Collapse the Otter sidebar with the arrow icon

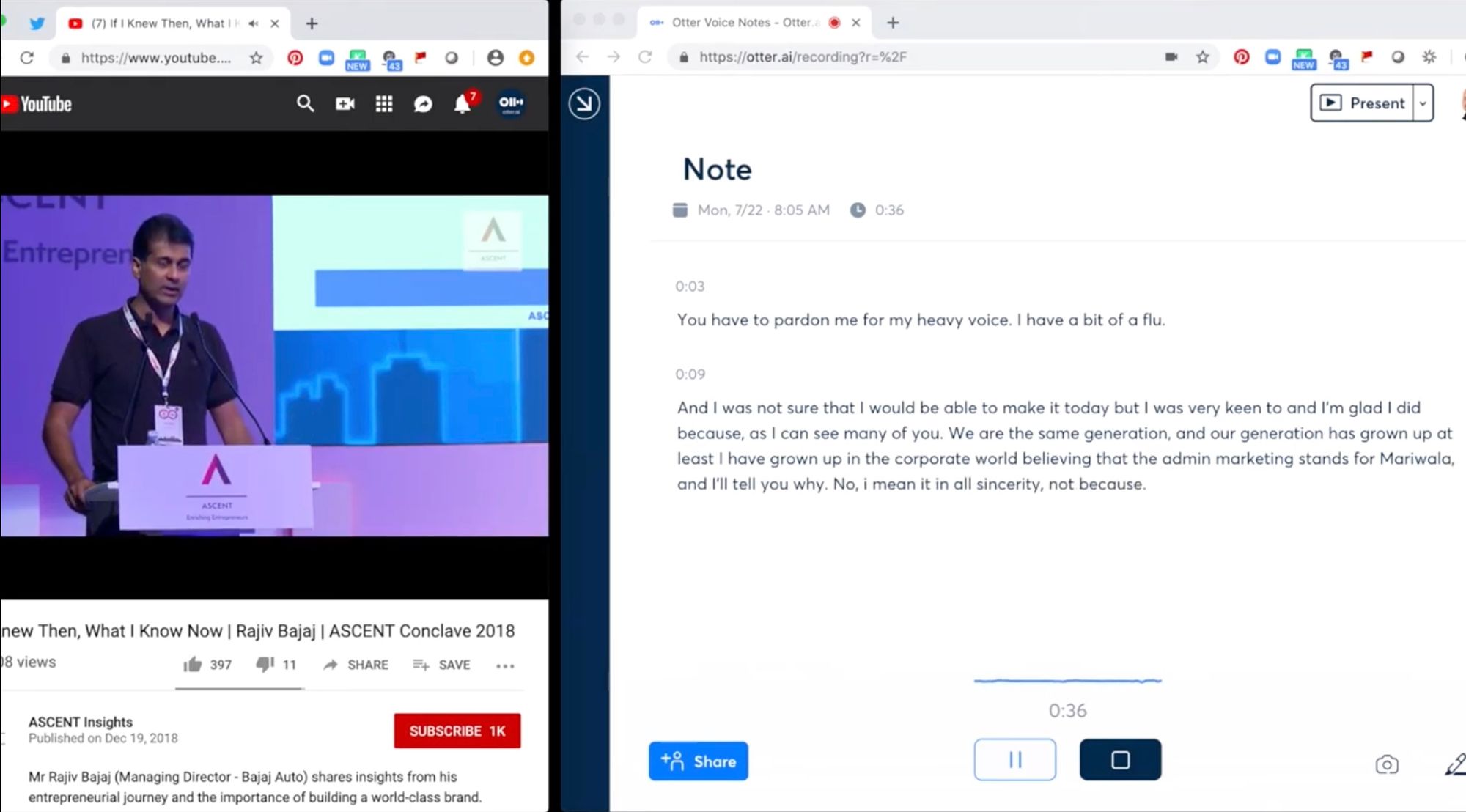[x=584, y=103]
